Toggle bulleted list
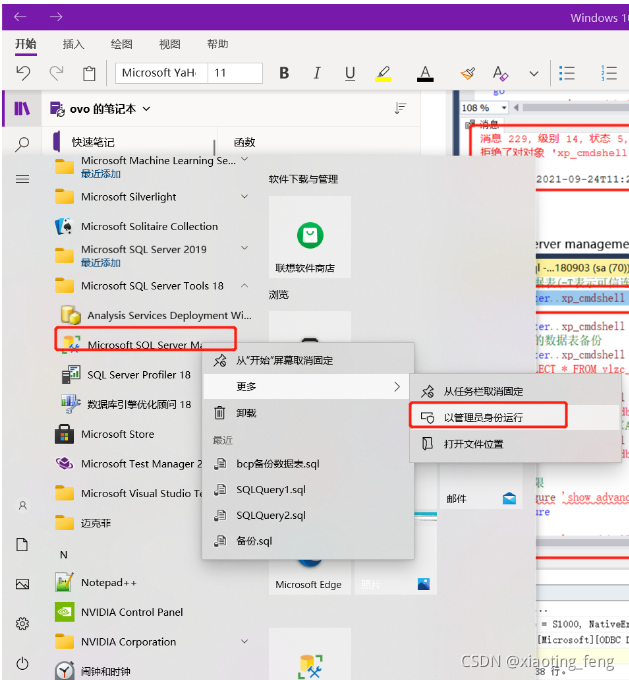The width and height of the screenshot is (629, 680). (x=567, y=73)
